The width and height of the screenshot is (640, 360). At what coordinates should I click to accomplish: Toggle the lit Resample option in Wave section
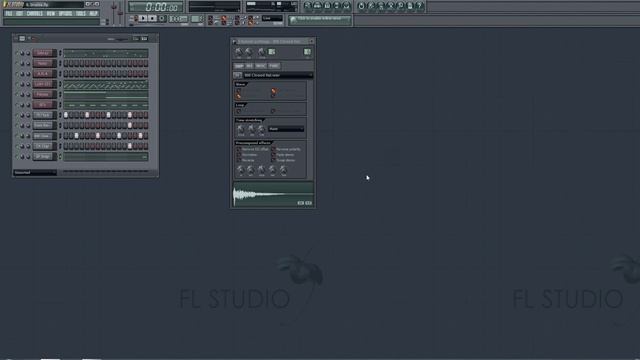pos(238,96)
